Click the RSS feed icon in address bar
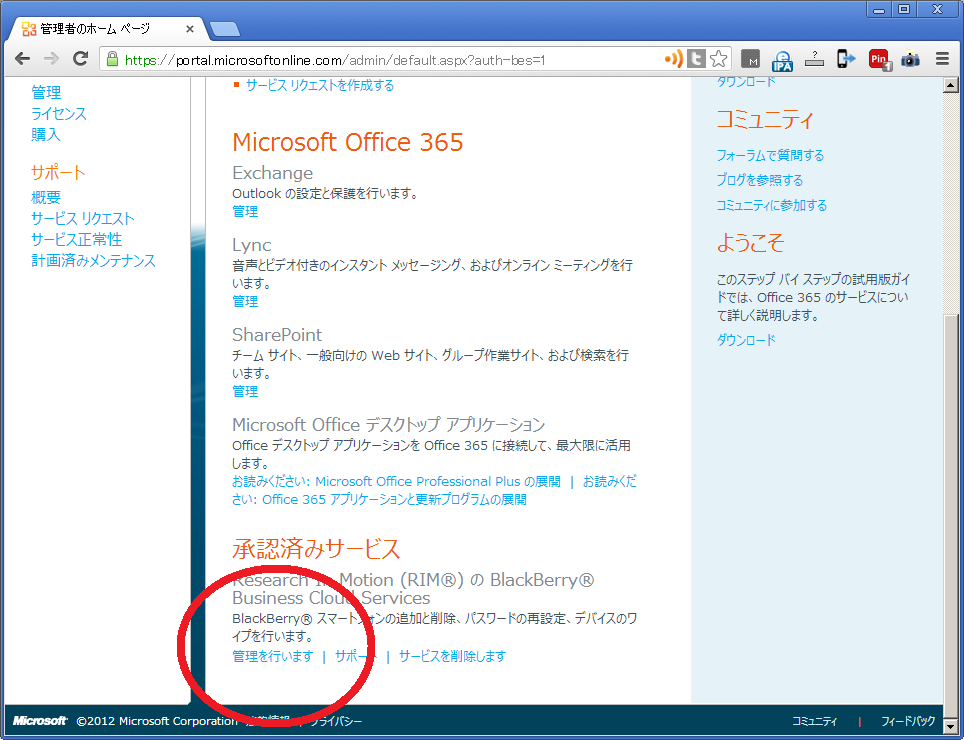Viewport: 964px width, 740px height. tap(674, 59)
